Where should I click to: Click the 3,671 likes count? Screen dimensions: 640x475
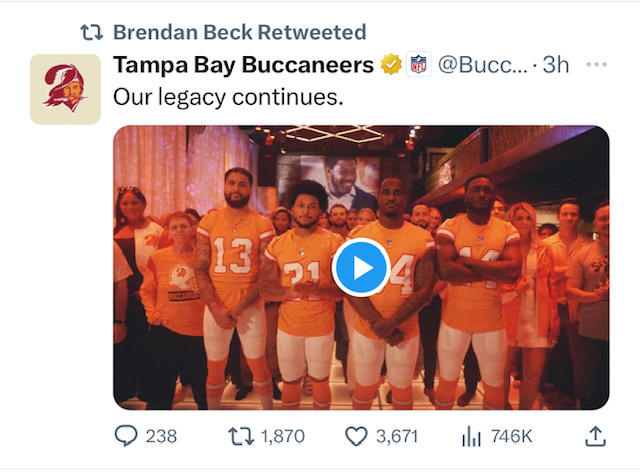(x=395, y=436)
